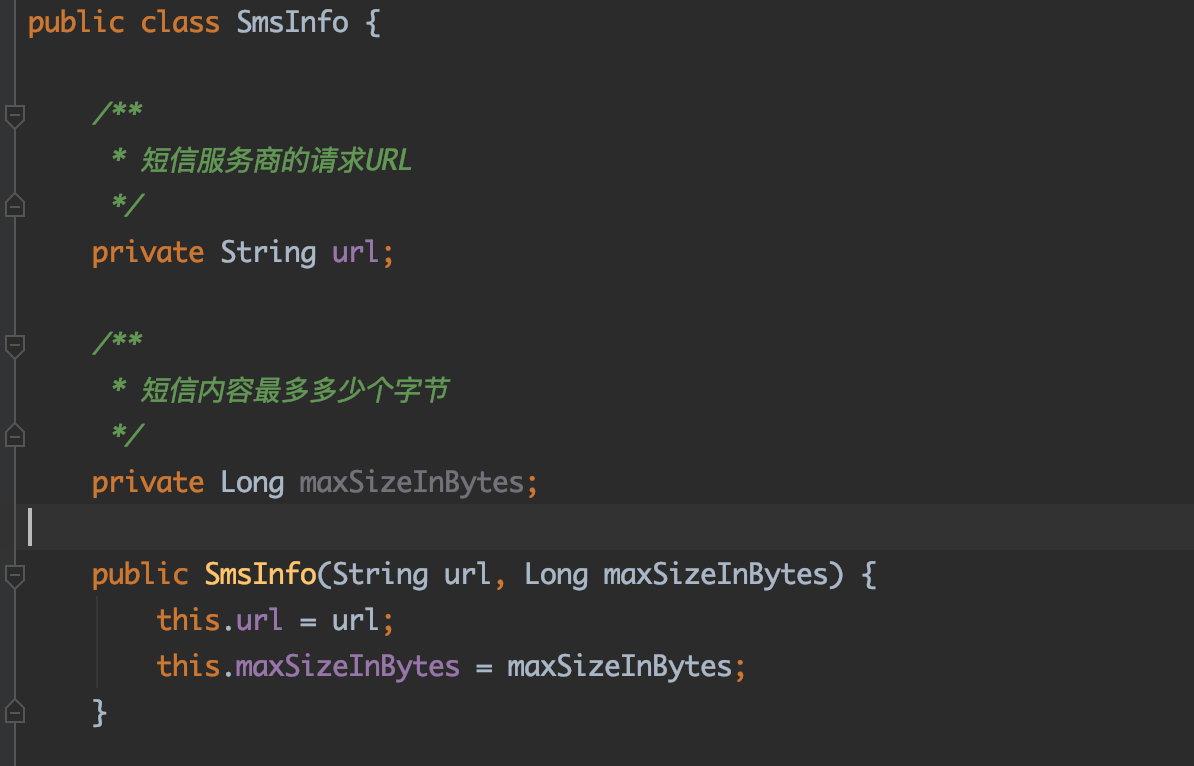Collapse the SmsInfo constructor body
This screenshot has height=766, width=1194.
14,575
